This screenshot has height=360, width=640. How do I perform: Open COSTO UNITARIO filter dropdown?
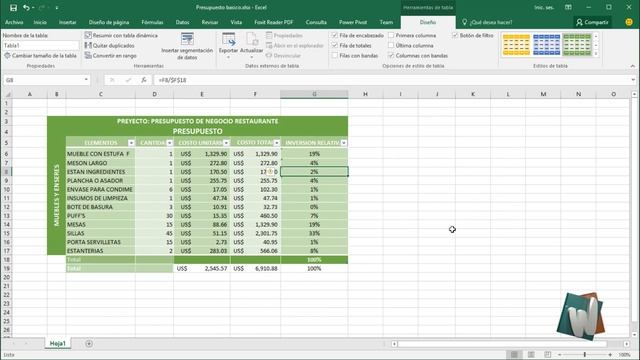click(x=226, y=143)
